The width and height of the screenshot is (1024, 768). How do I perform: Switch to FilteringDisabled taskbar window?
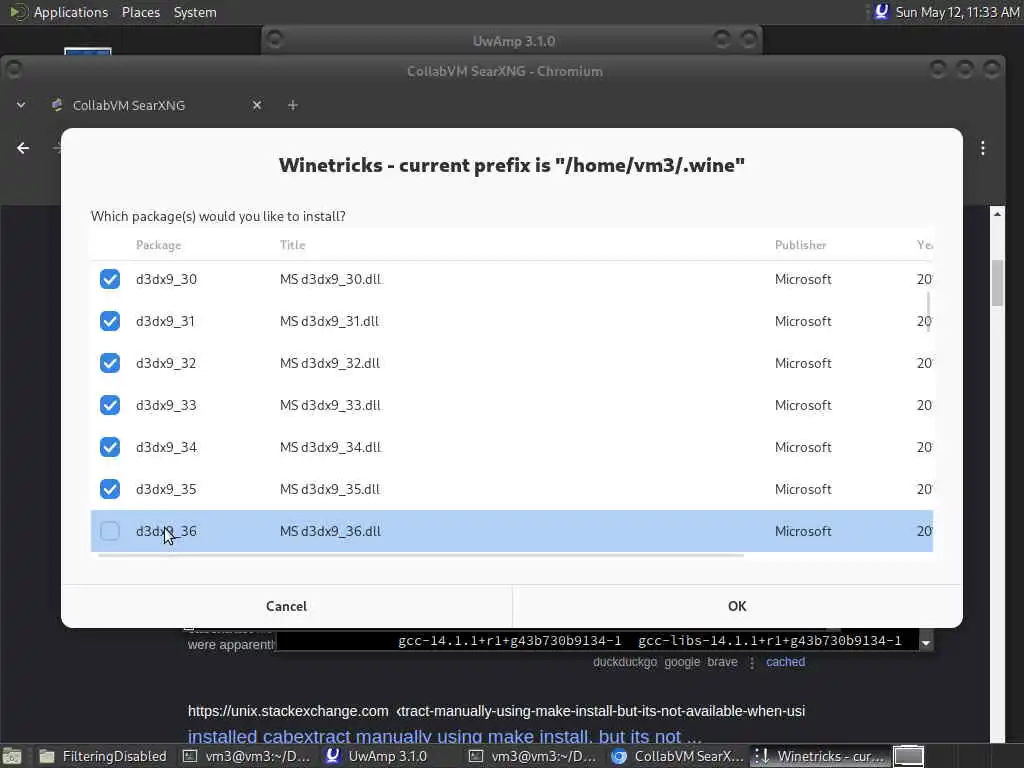click(x=103, y=756)
